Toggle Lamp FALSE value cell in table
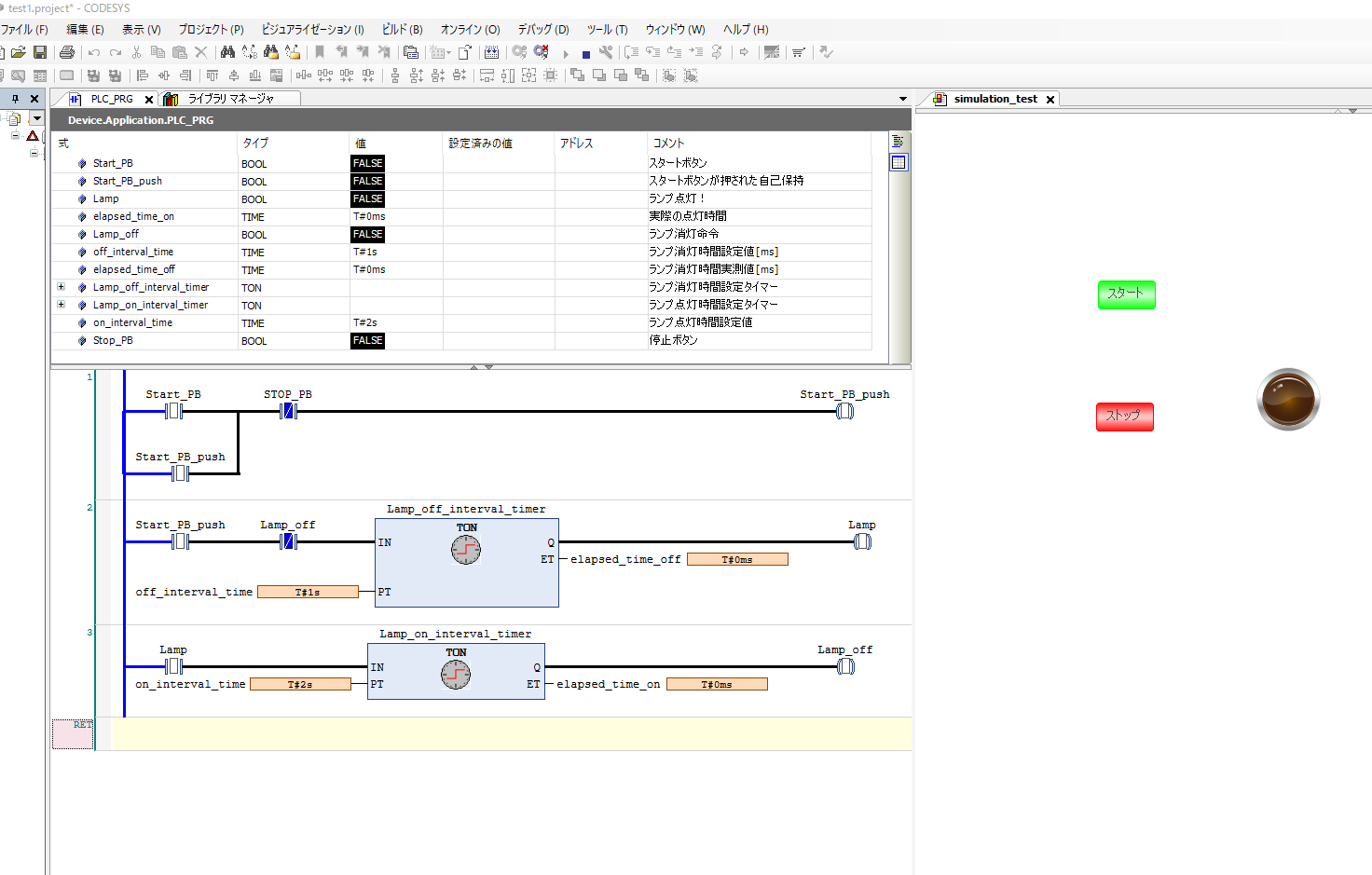Screen dimensions: 1372x875 click(367, 198)
